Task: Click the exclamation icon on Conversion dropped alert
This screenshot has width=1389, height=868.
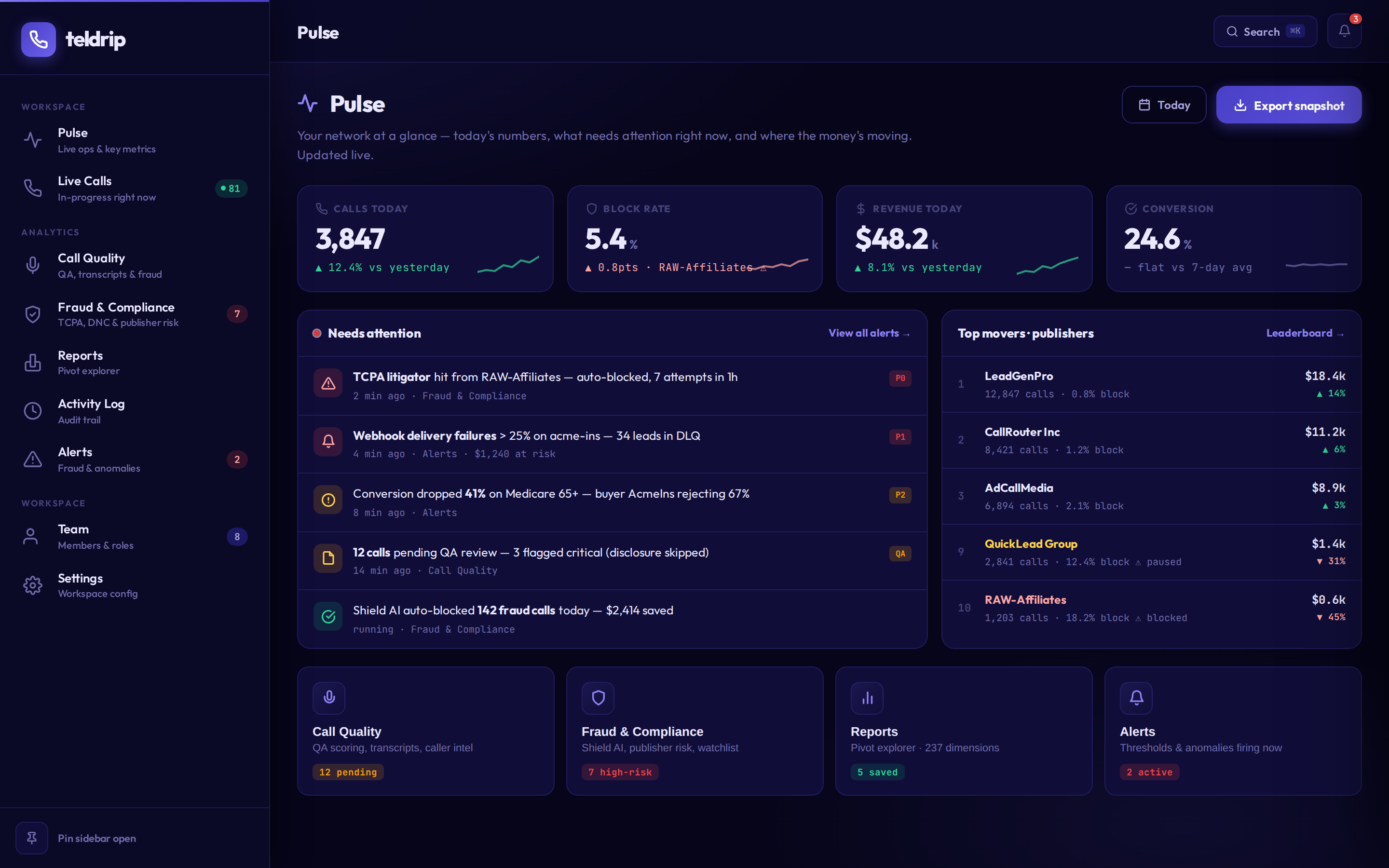Action: click(328, 500)
